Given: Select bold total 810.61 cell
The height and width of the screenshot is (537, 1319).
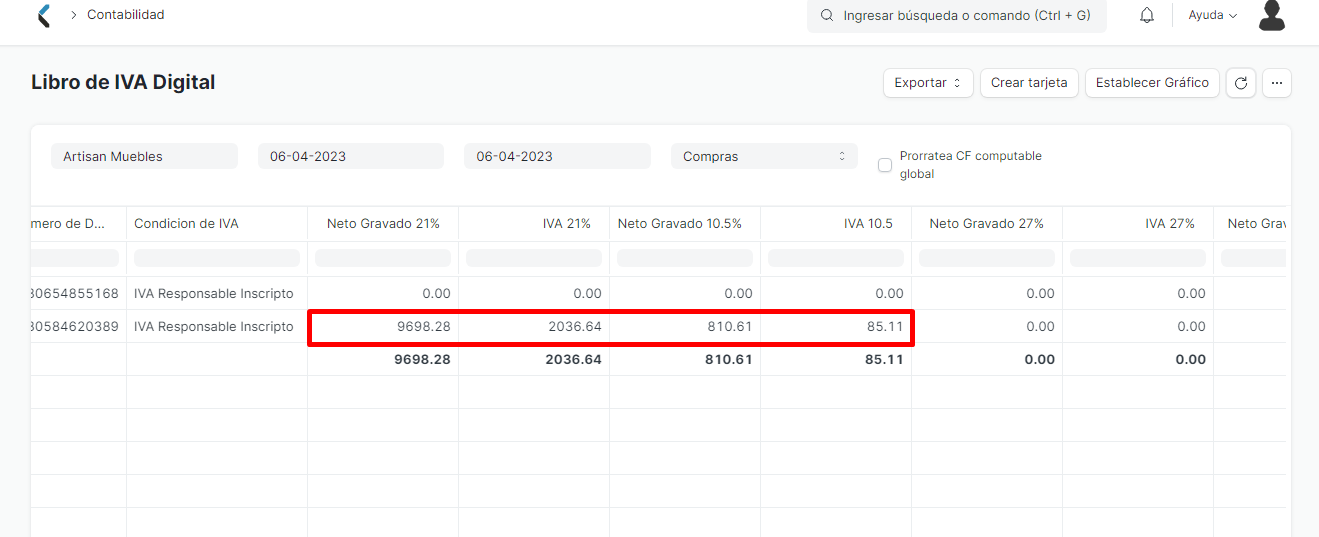Looking at the screenshot, I should [x=685, y=359].
